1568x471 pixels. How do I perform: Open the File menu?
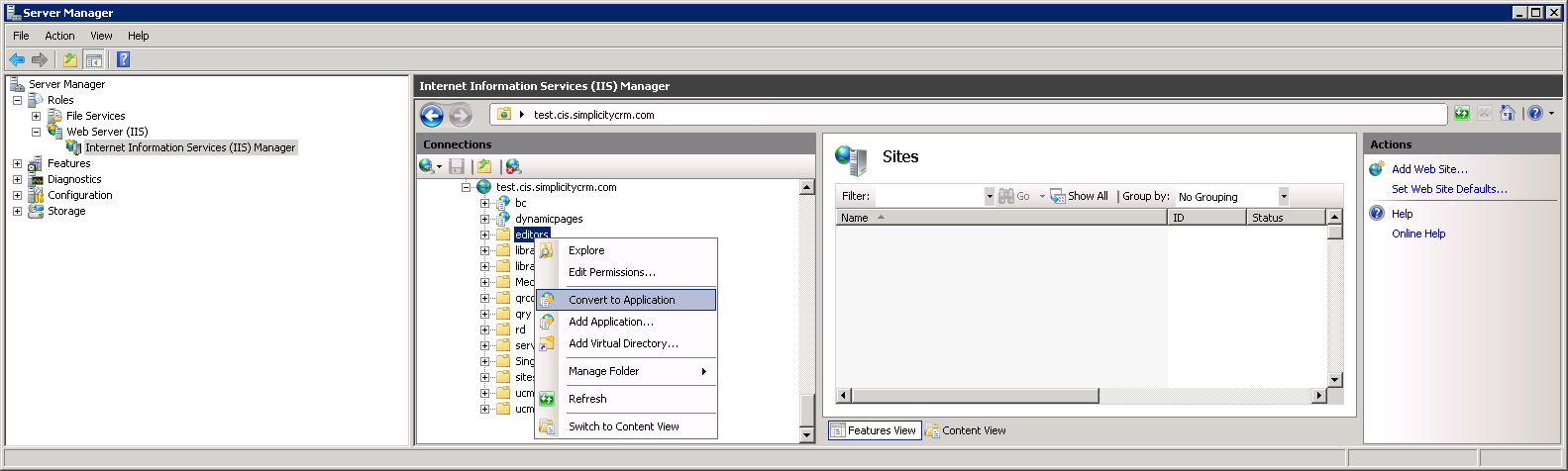click(x=21, y=36)
